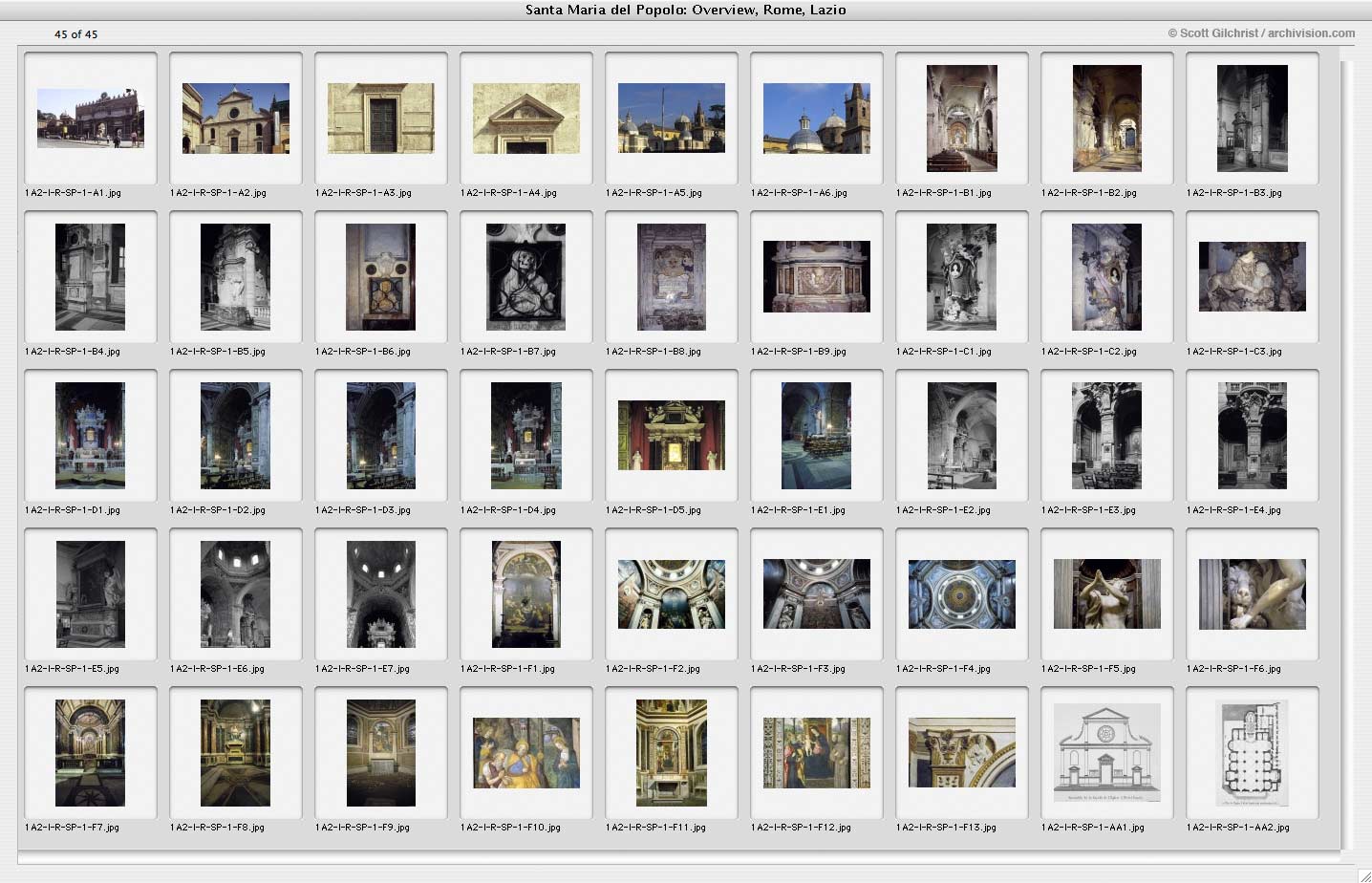Screen dimensions: 1372x883
Task: Open thumbnail 1A2-I-R-SP-1-D3.jpg
Action: tap(381, 436)
